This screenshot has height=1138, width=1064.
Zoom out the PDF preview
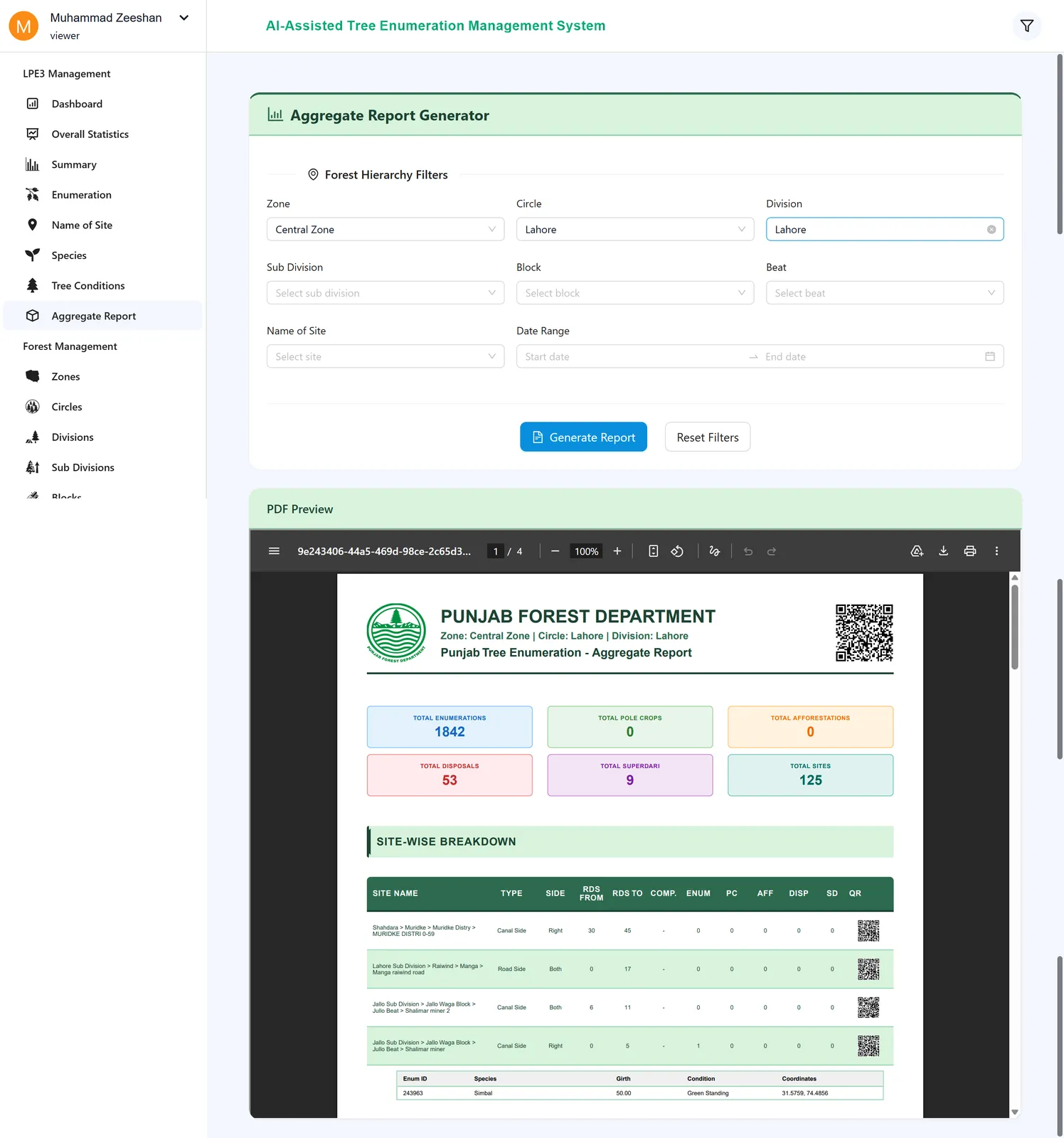pos(555,551)
